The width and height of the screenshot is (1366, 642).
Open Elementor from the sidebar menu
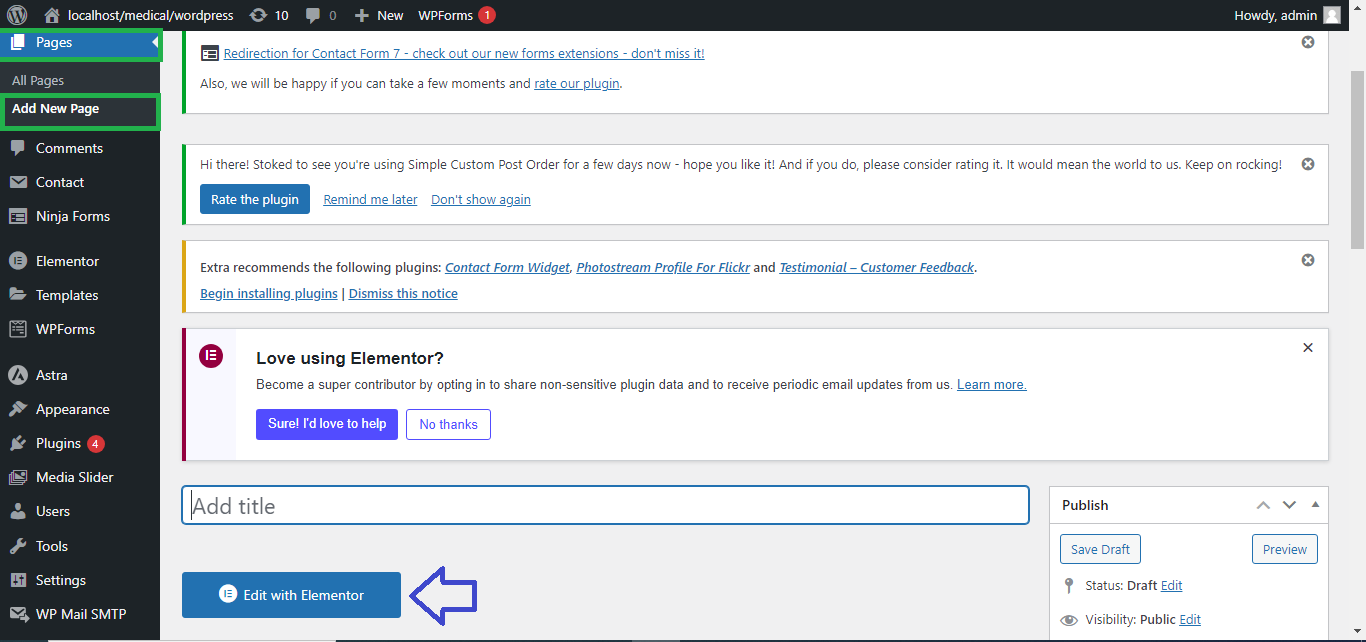67,261
